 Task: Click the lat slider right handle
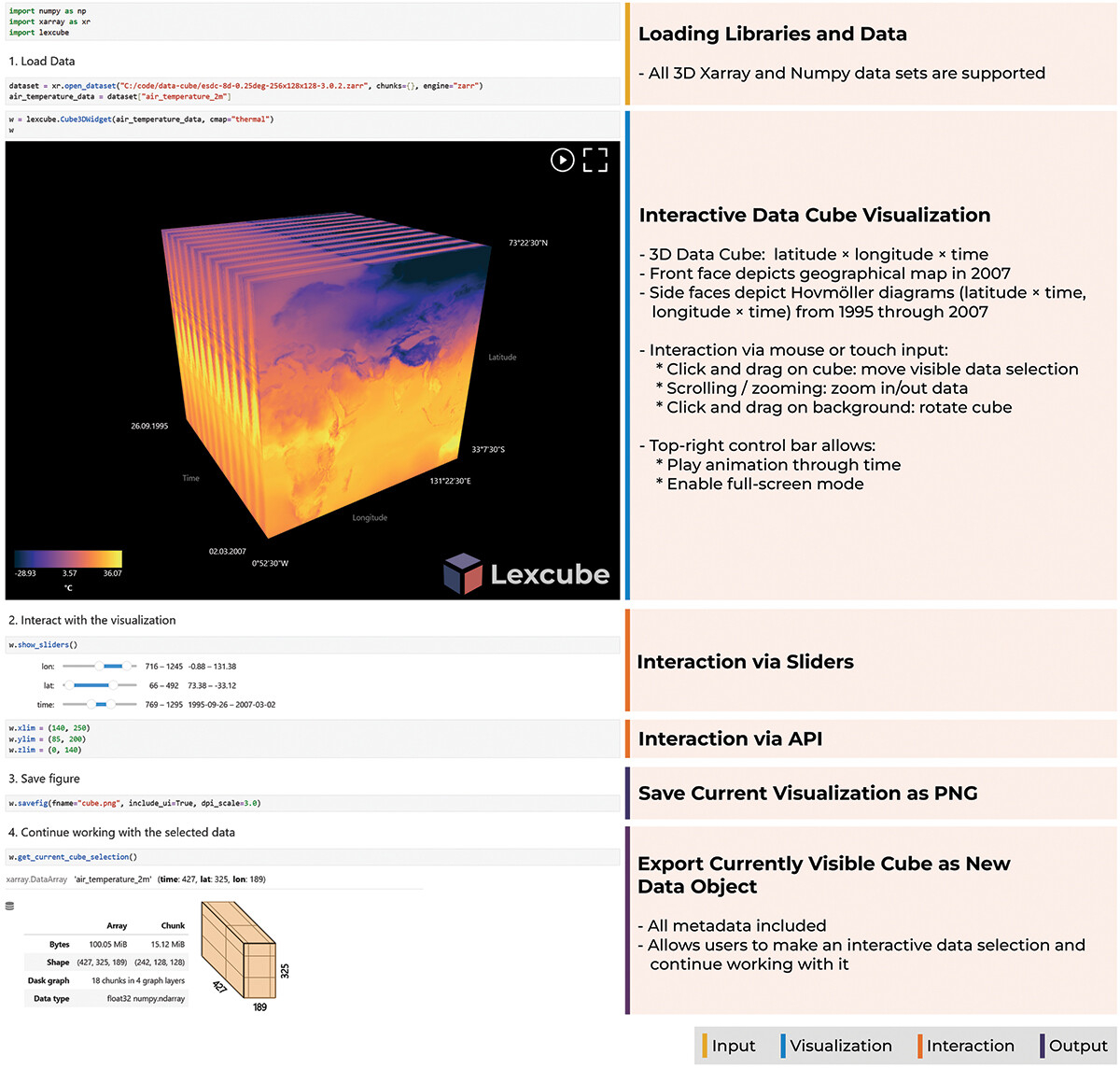click(114, 685)
